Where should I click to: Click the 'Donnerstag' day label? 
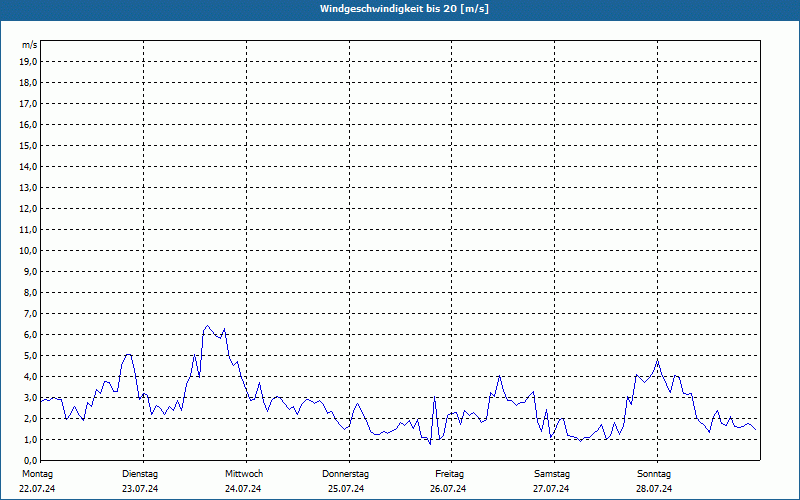pyautogui.click(x=346, y=474)
